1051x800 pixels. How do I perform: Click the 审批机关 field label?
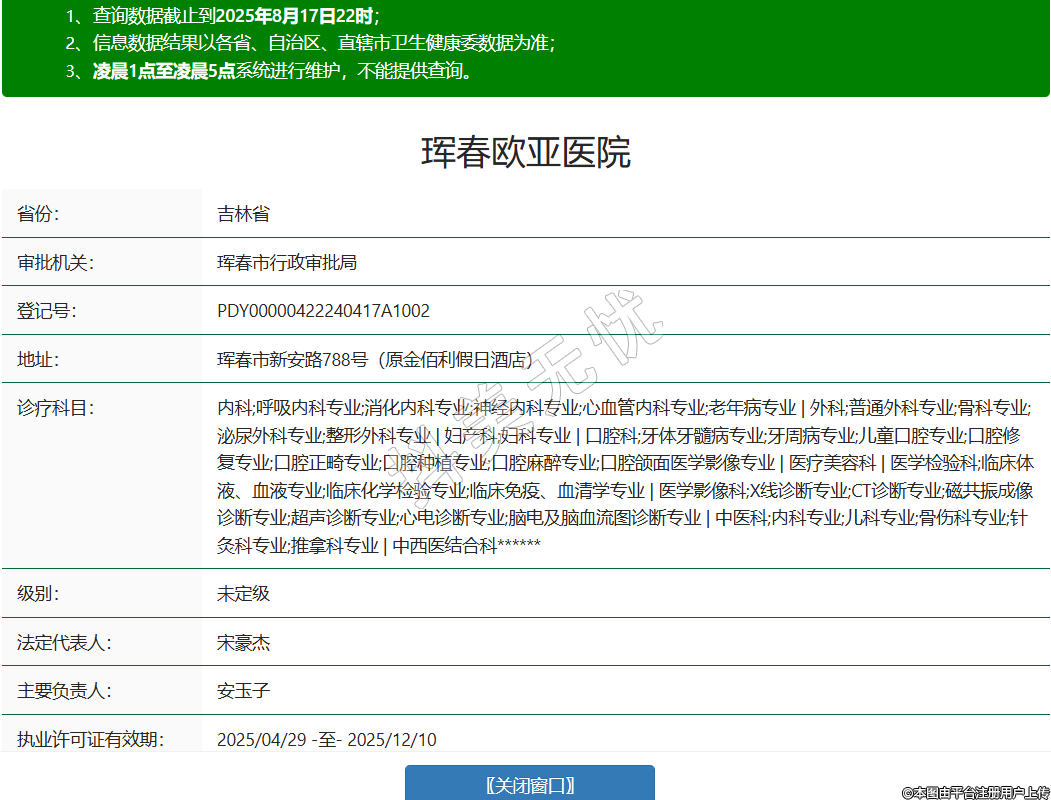(55, 263)
